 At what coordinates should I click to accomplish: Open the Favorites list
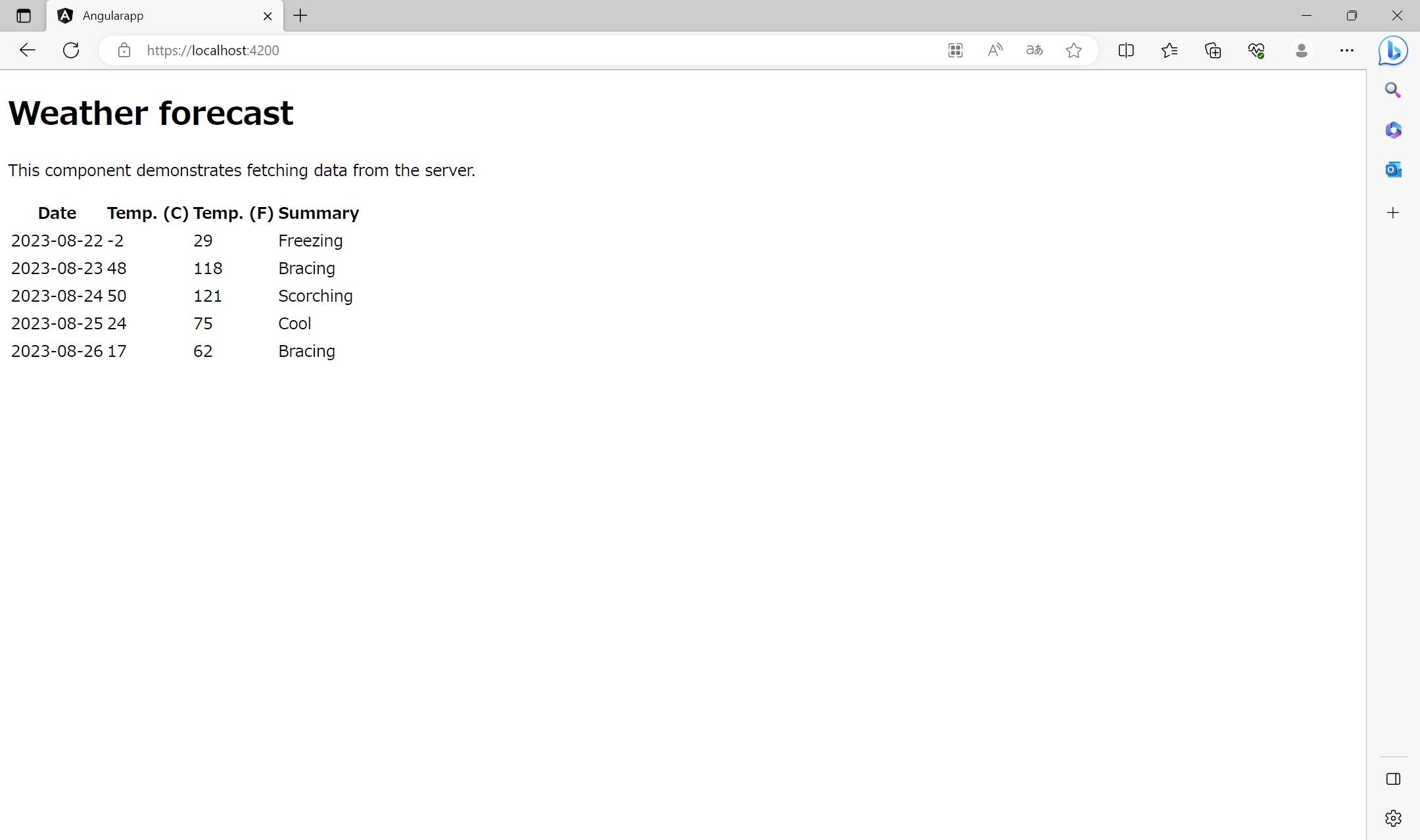pos(1170,51)
